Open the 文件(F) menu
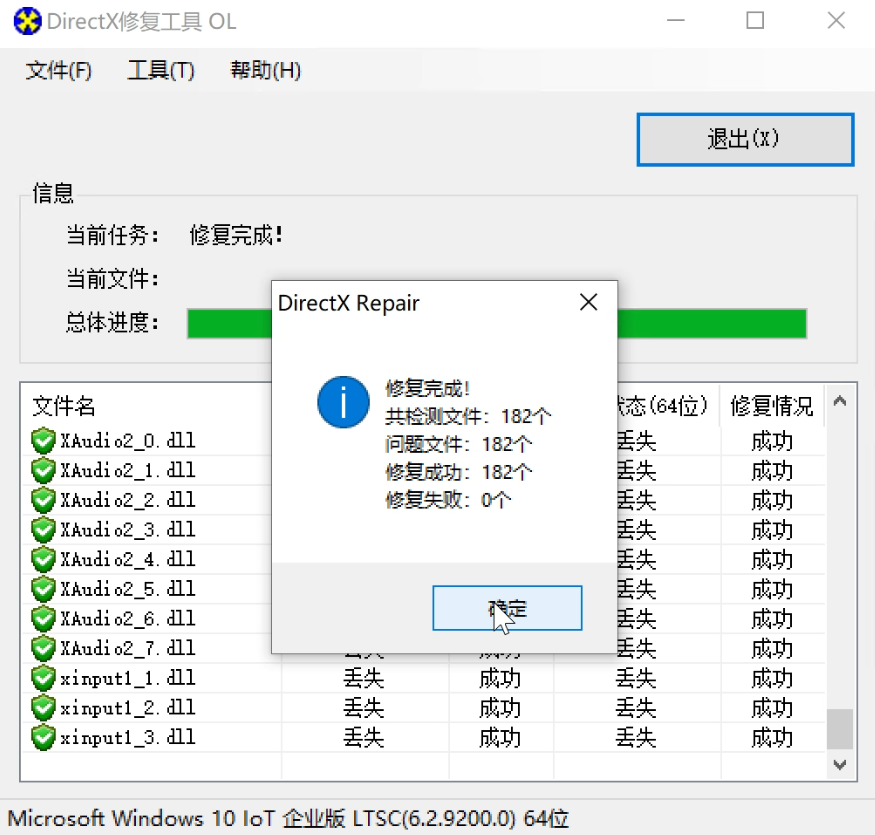Screen dimensions: 875x835 point(59,70)
